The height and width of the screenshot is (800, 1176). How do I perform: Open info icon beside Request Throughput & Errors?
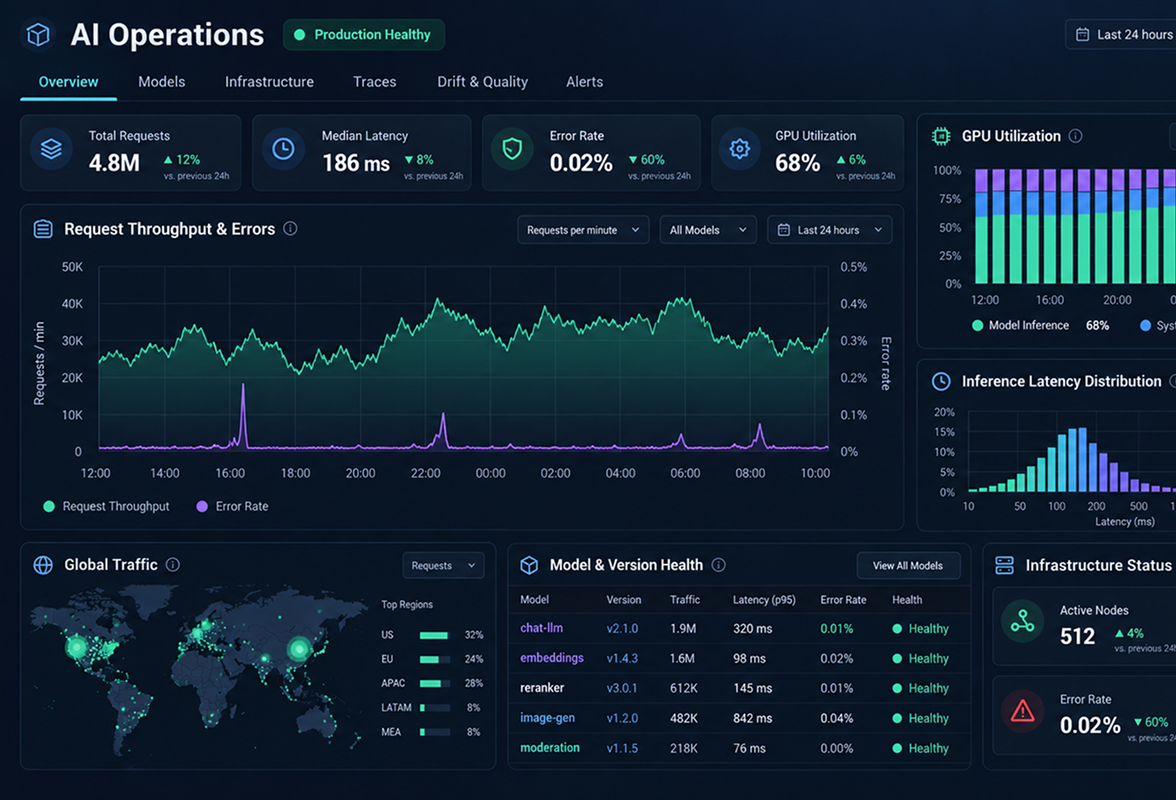pos(290,229)
